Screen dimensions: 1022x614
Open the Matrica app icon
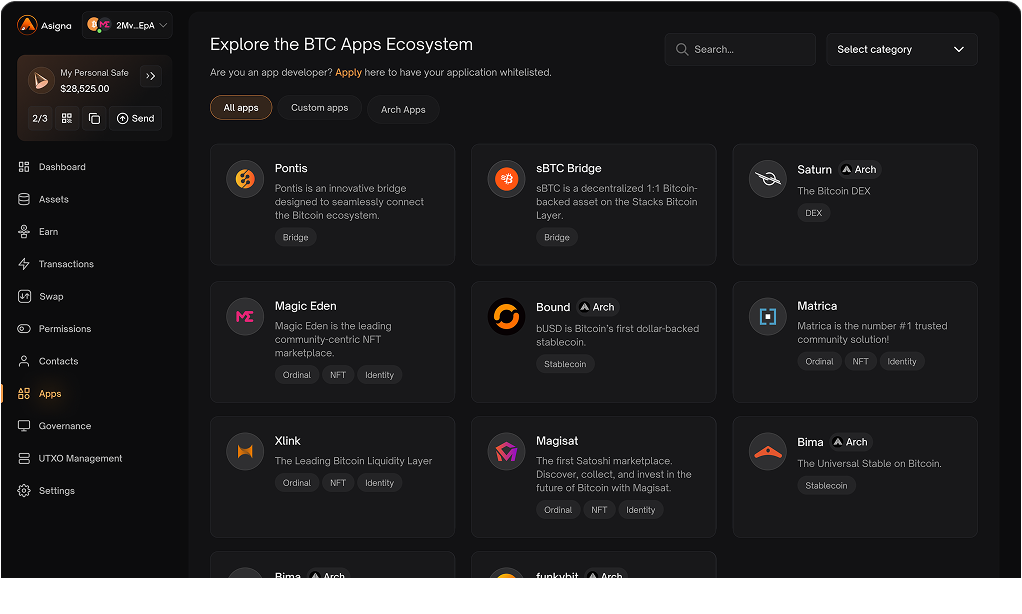(x=767, y=316)
